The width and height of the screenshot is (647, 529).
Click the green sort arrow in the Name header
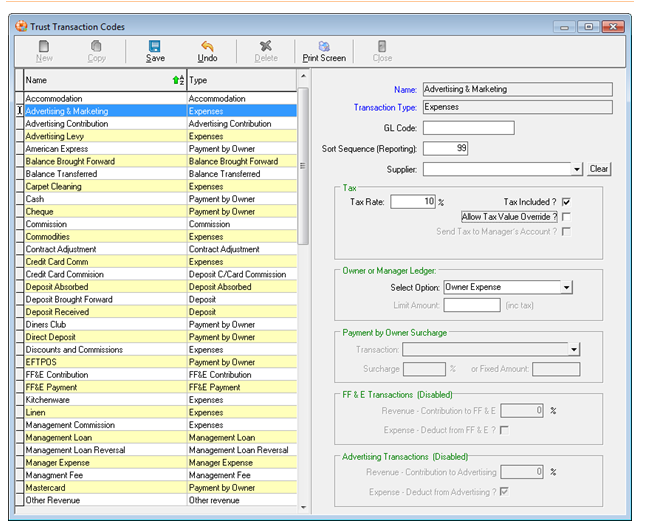177,80
